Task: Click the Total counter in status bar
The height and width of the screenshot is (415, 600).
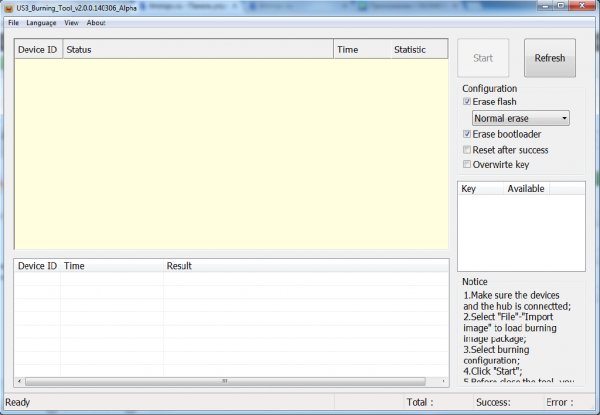Action: click(420, 402)
